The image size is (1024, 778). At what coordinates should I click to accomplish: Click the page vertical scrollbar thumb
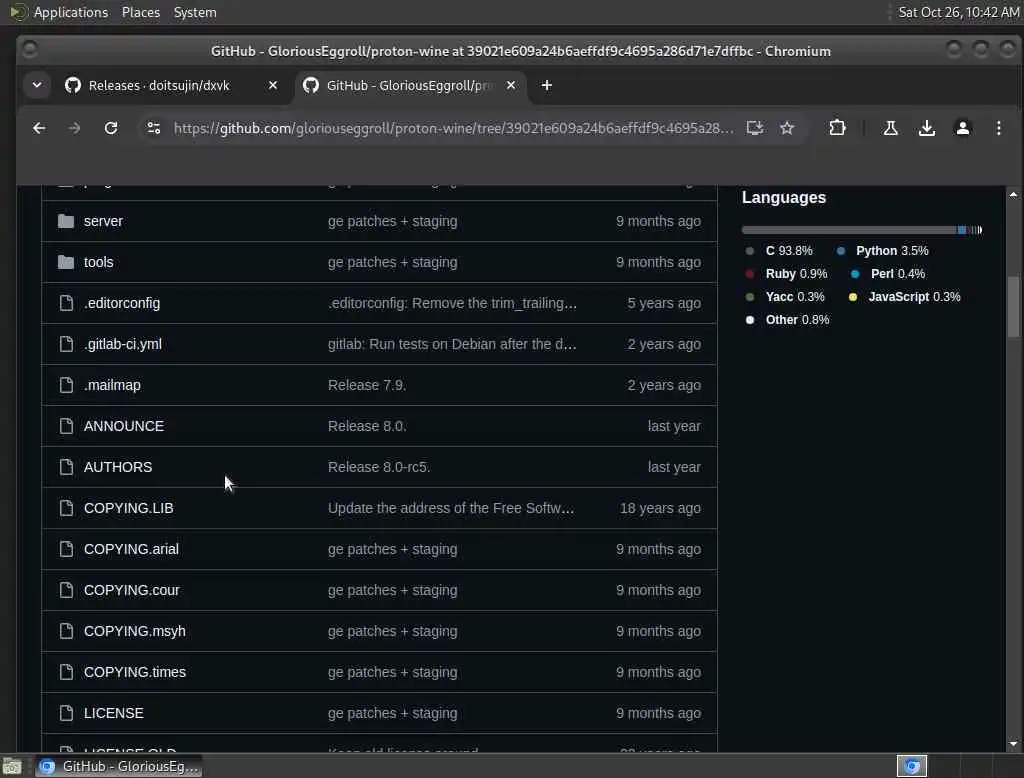[1013, 307]
